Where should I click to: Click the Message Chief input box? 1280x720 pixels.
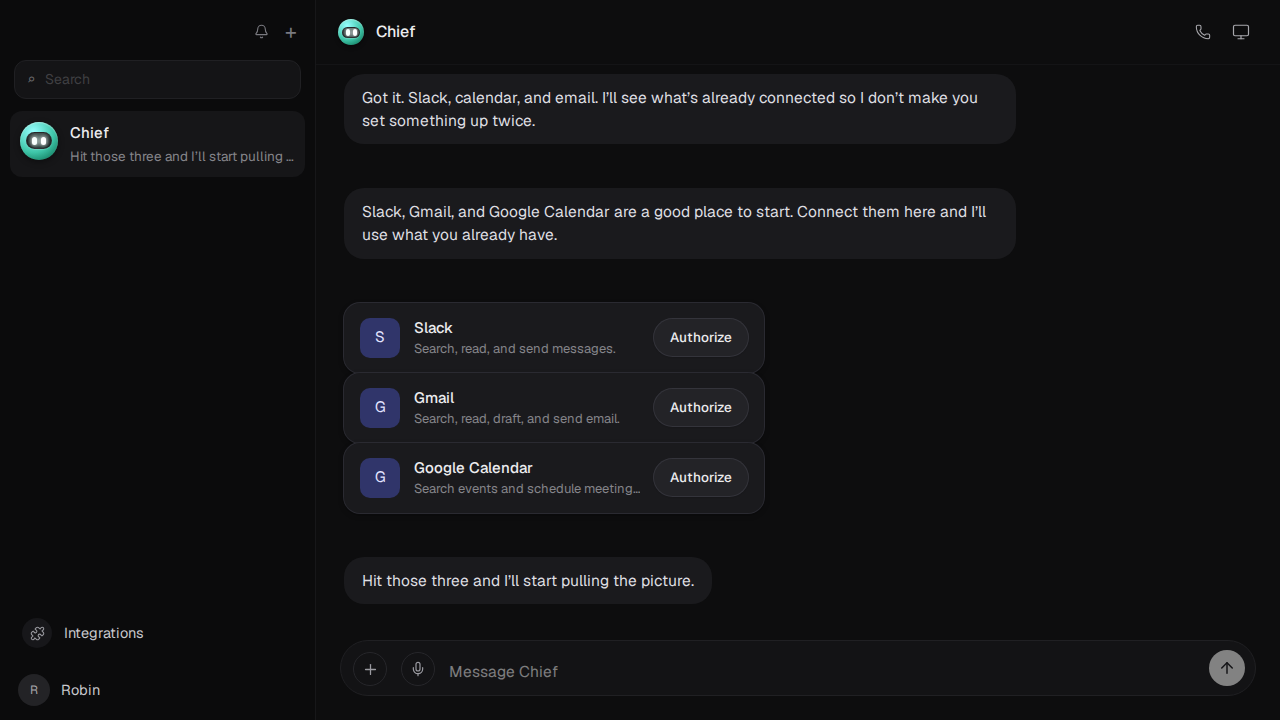pyautogui.click(x=820, y=671)
